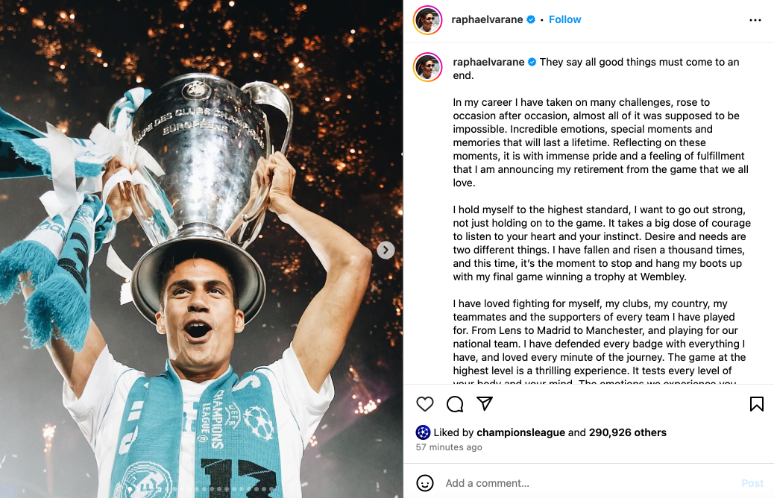Click the main trophy photo
Image resolution: width=774 pixels, height=498 pixels.
[200, 250]
